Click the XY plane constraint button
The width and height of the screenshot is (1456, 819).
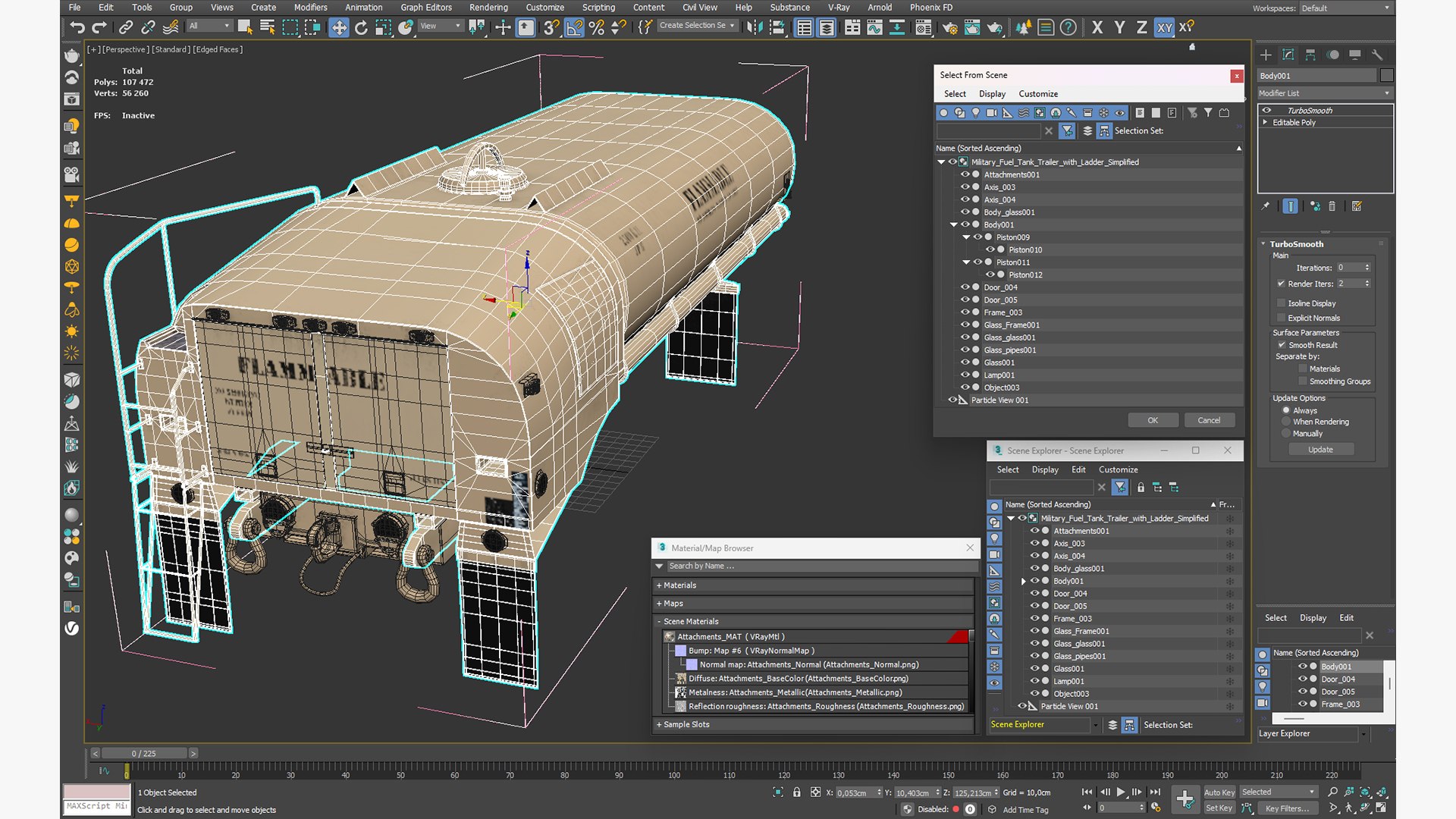pos(1164,27)
